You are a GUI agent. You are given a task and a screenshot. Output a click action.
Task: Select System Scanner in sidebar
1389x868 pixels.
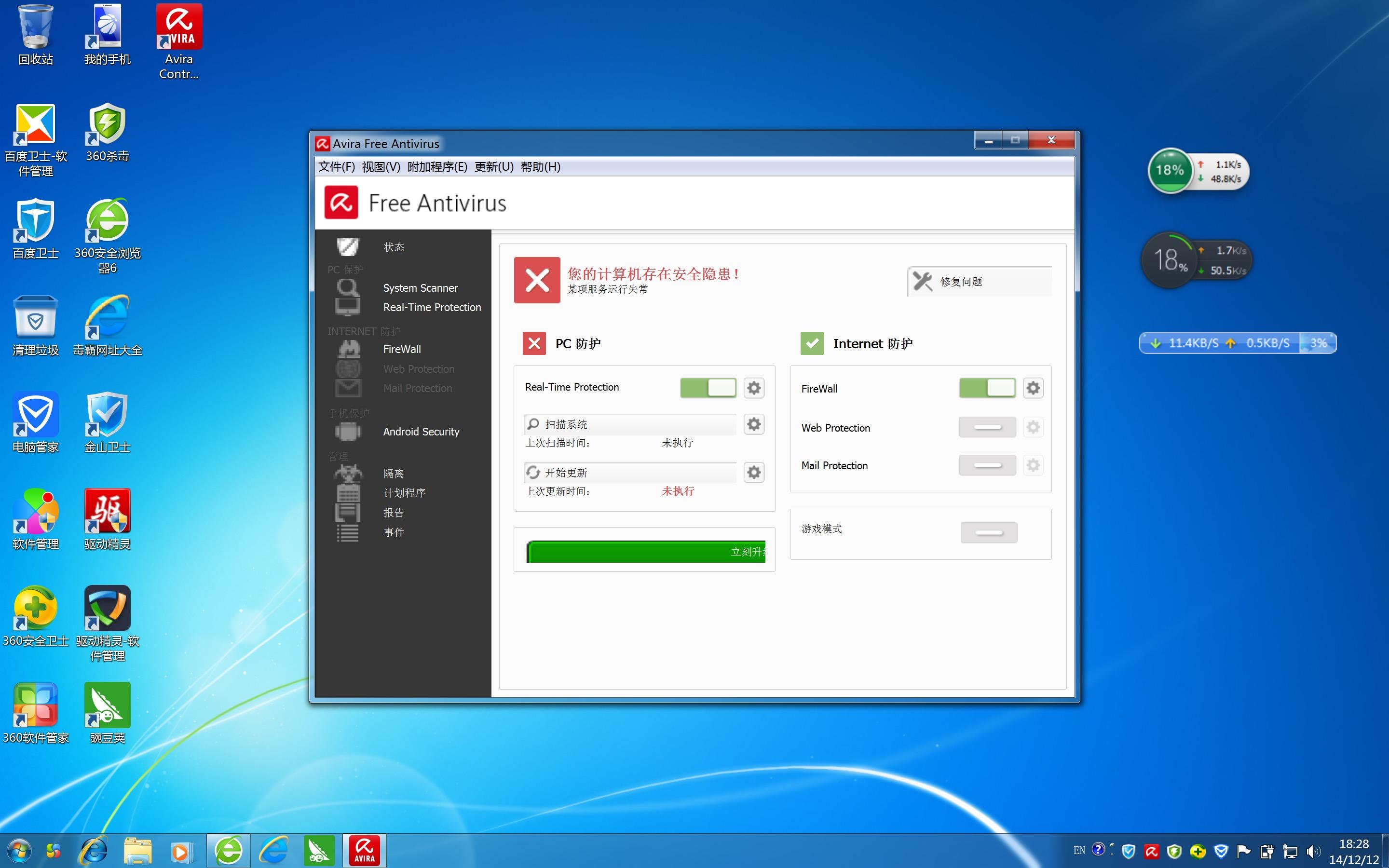point(420,287)
